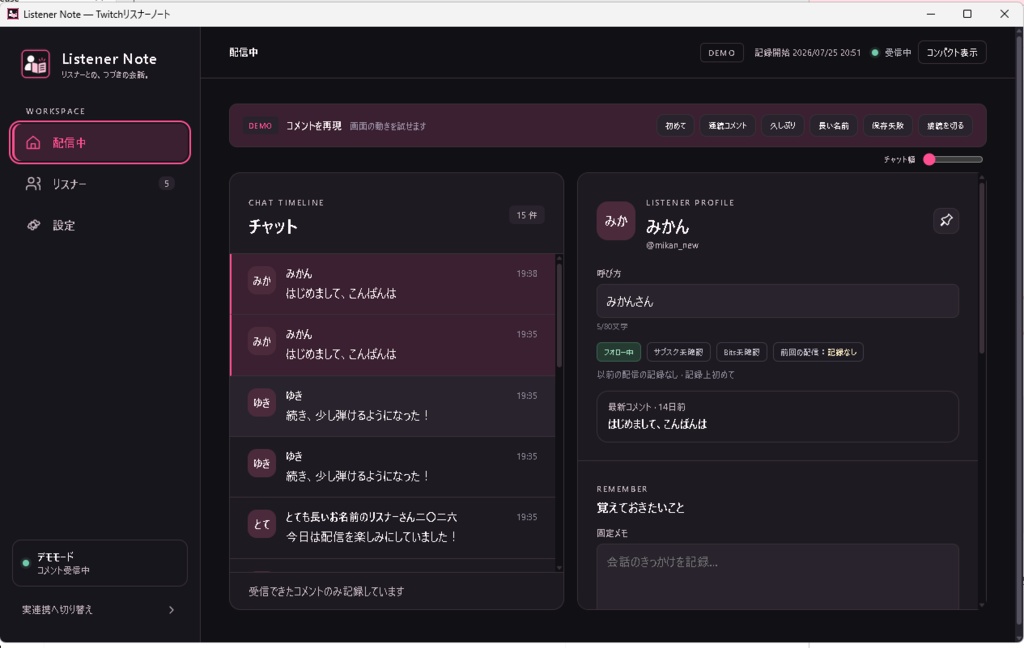Trigger the 長い名前 demo comment

click(833, 125)
